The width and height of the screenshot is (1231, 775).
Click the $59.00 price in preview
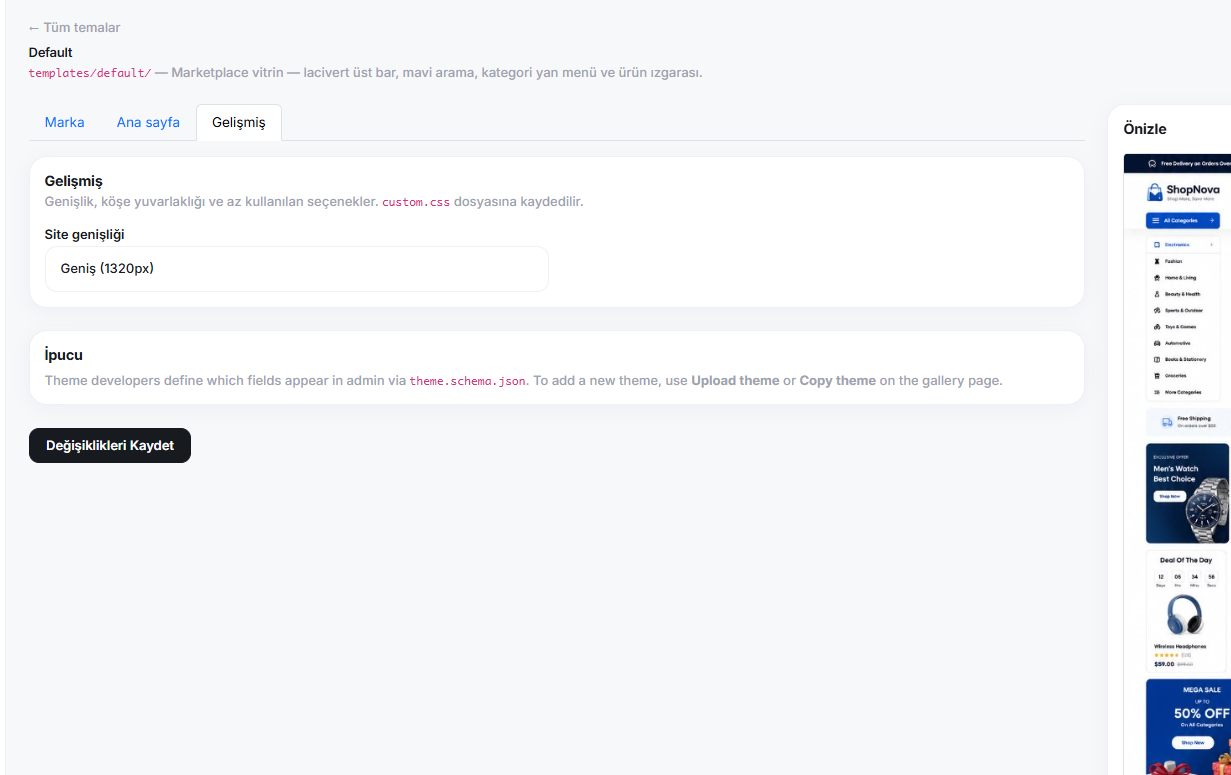(1164, 663)
